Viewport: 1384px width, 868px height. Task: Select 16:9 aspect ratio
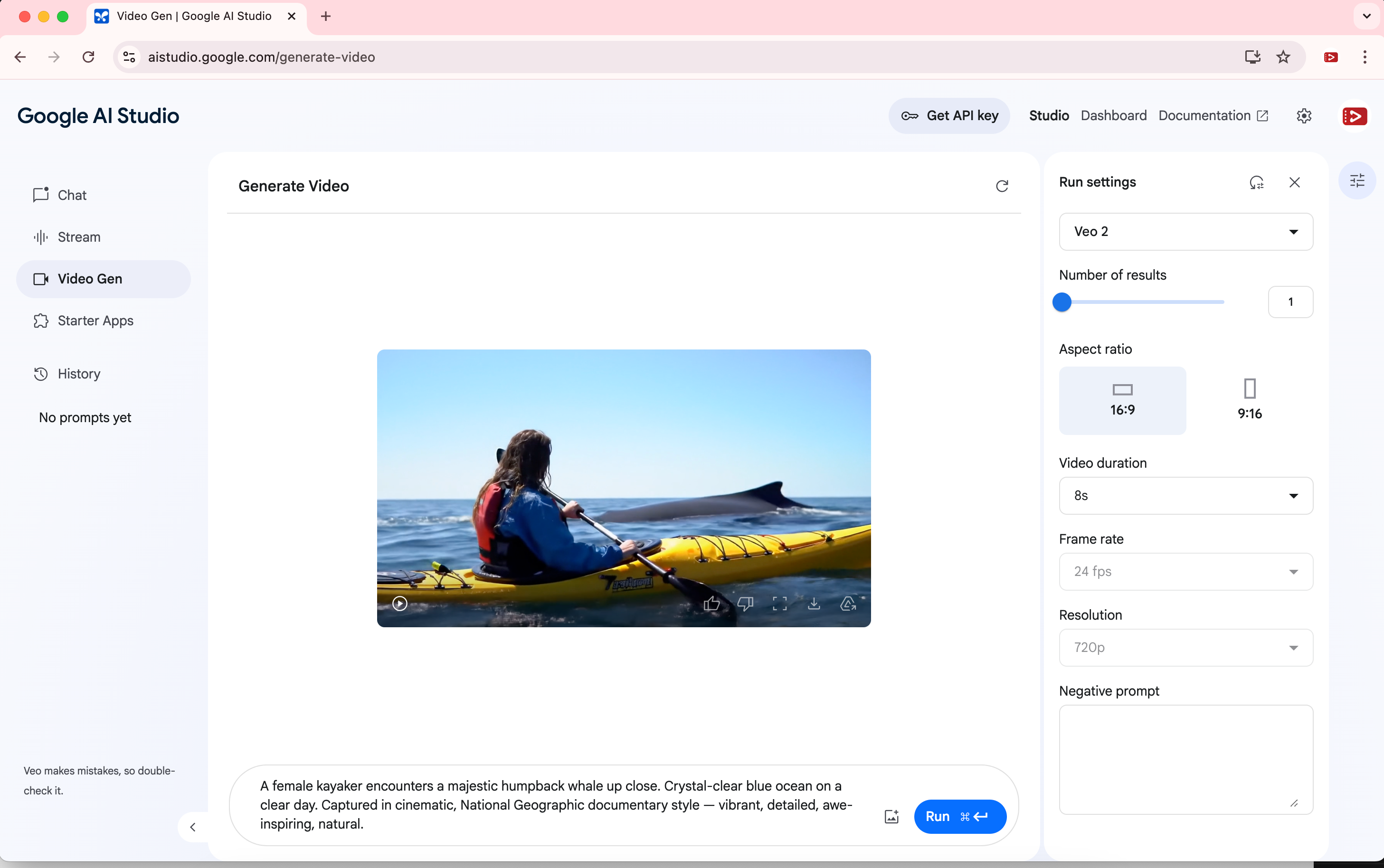click(1122, 400)
